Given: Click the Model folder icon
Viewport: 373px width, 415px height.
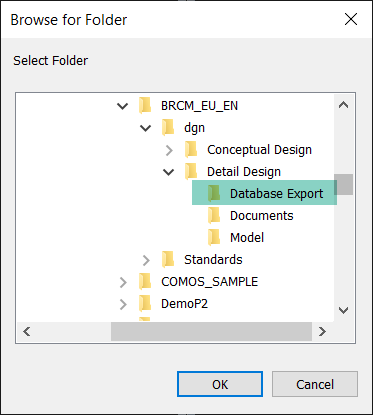Looking at the screenshot, I should [x=214, y=238].
